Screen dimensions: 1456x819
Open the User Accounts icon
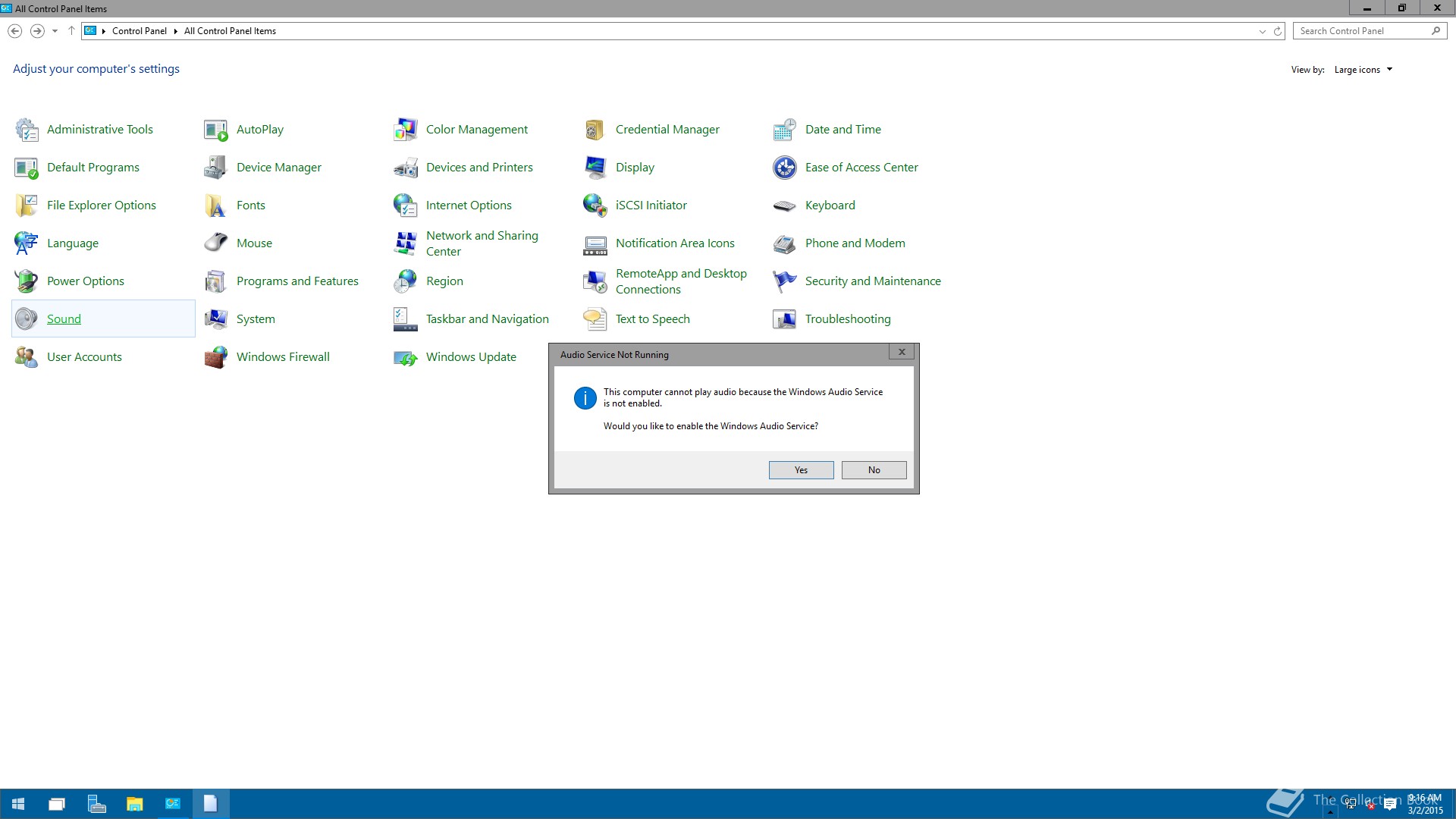pyautogui.click(x=27, y=357)
